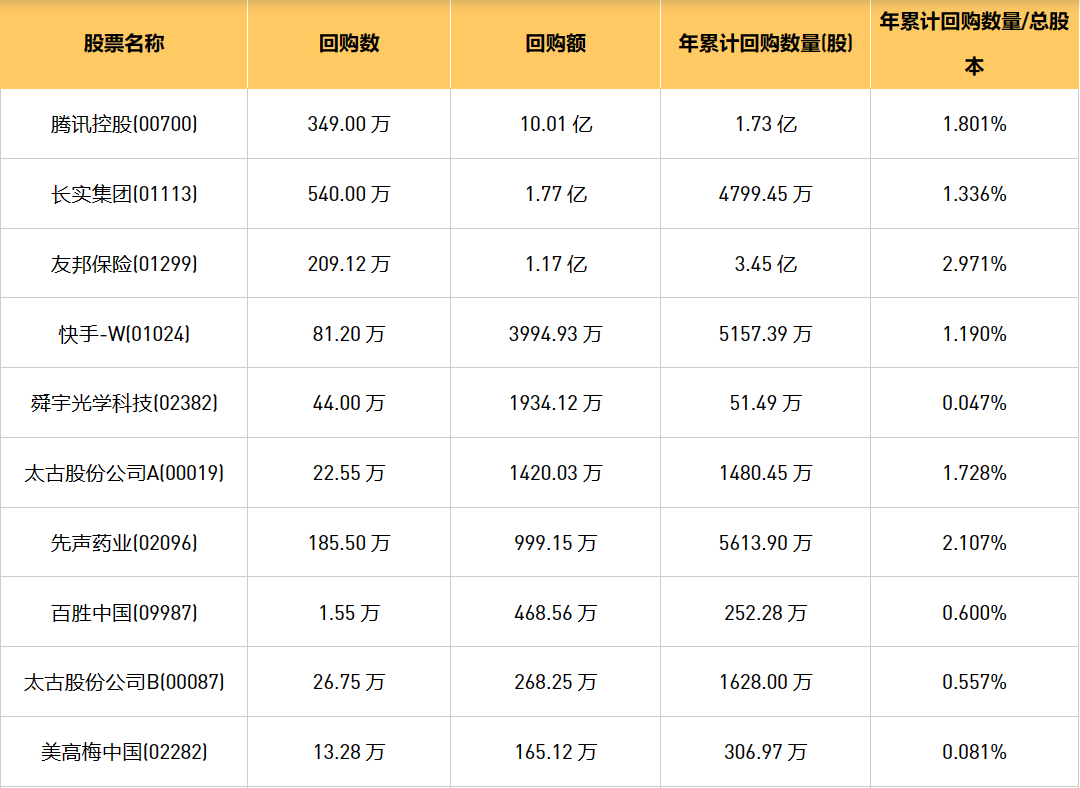Click the 540.00 万 buyback count cell
1080x788 pixels.
tap(349, 194)
